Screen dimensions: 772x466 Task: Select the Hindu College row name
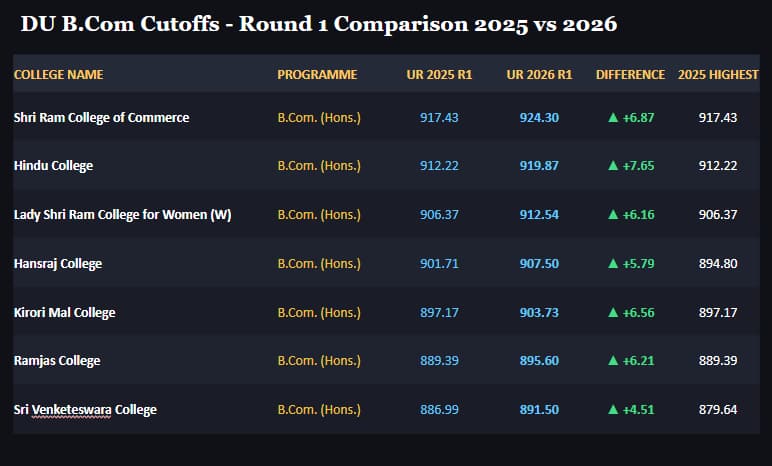coord(53,166)
